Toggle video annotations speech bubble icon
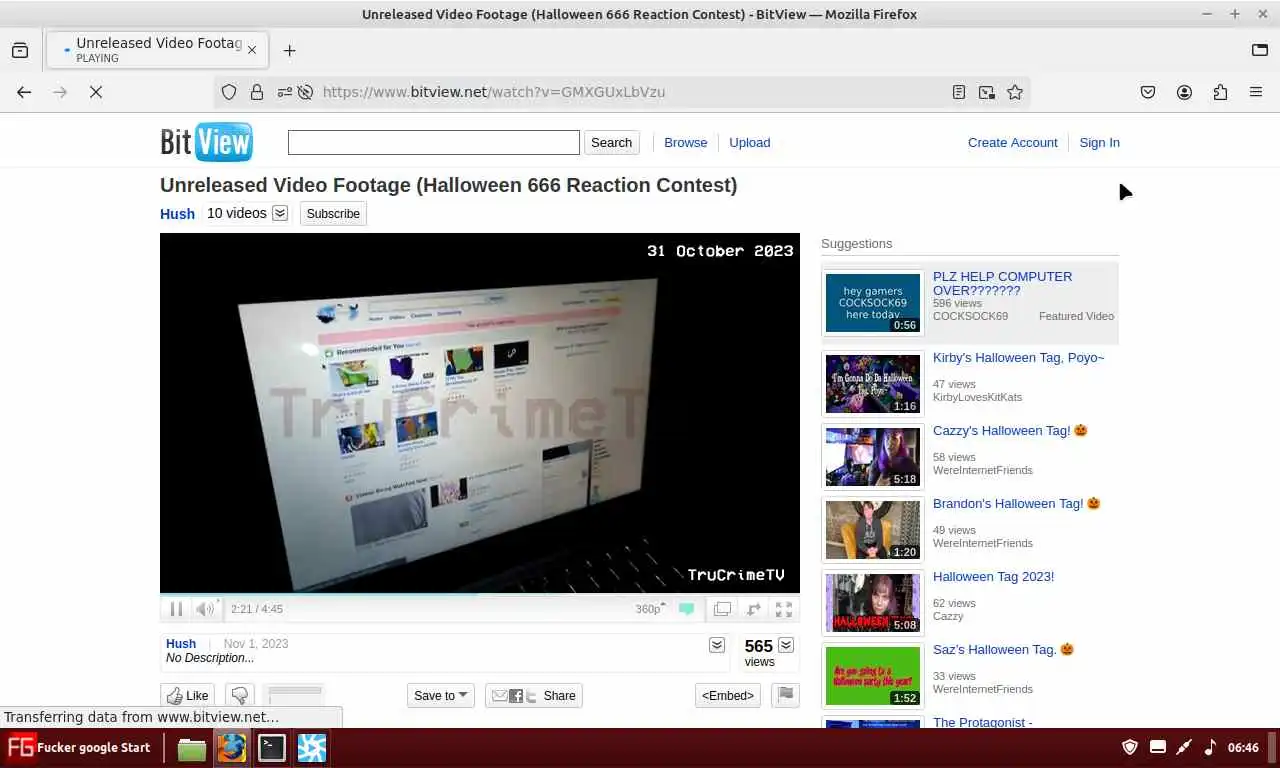 [x=686, y=608]
